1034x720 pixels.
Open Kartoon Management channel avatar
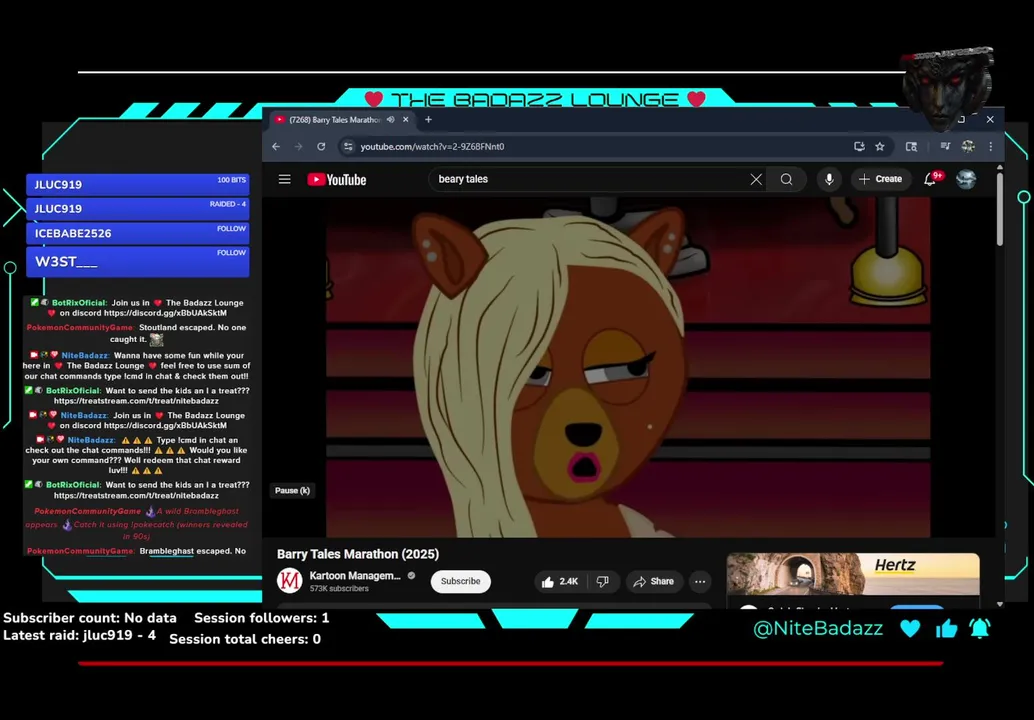(x=289, y=581)
